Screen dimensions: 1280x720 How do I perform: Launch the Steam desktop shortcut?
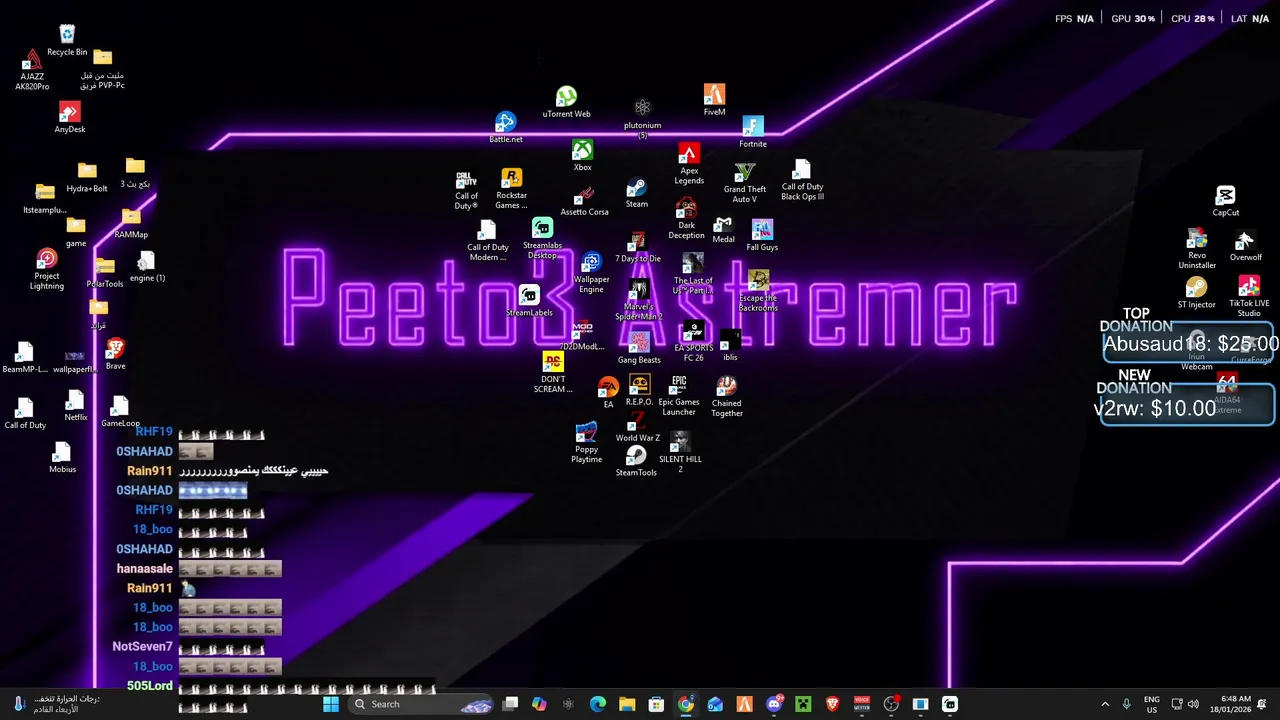(x=636, y=194)
